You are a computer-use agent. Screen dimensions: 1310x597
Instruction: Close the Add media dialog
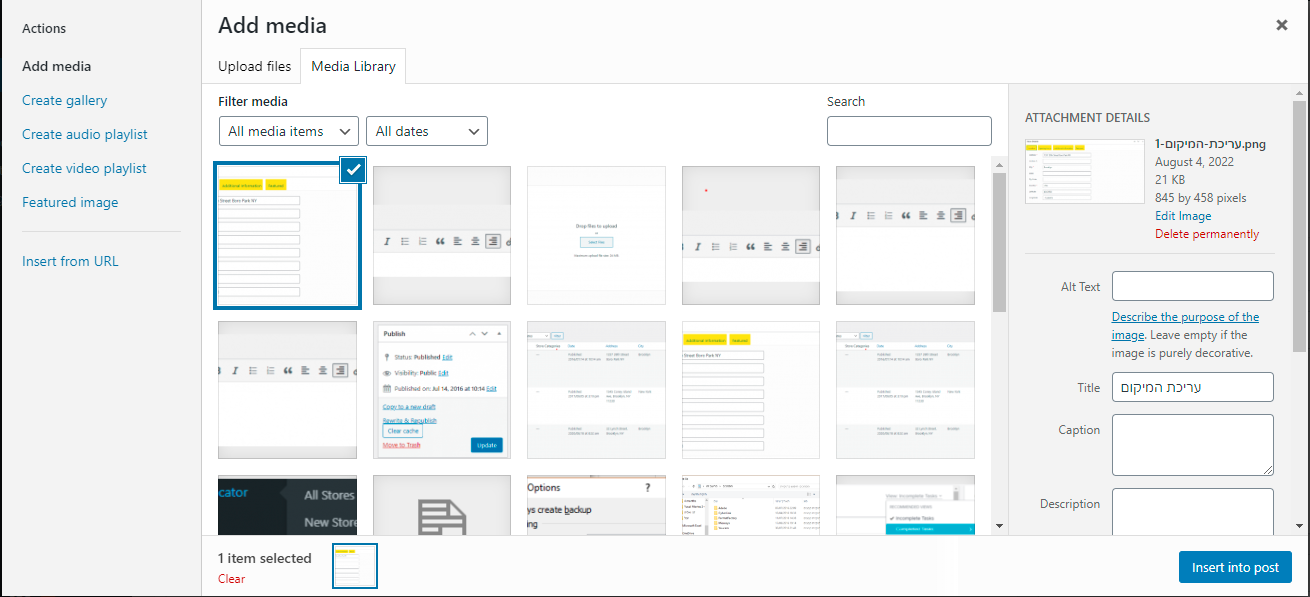pos(1281,26)
